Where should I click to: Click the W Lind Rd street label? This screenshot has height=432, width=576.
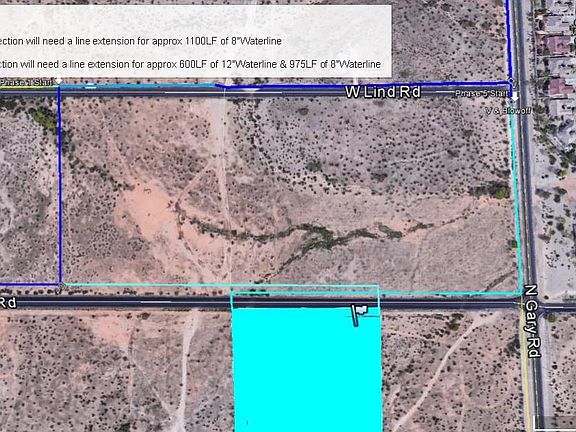point(382,92)
